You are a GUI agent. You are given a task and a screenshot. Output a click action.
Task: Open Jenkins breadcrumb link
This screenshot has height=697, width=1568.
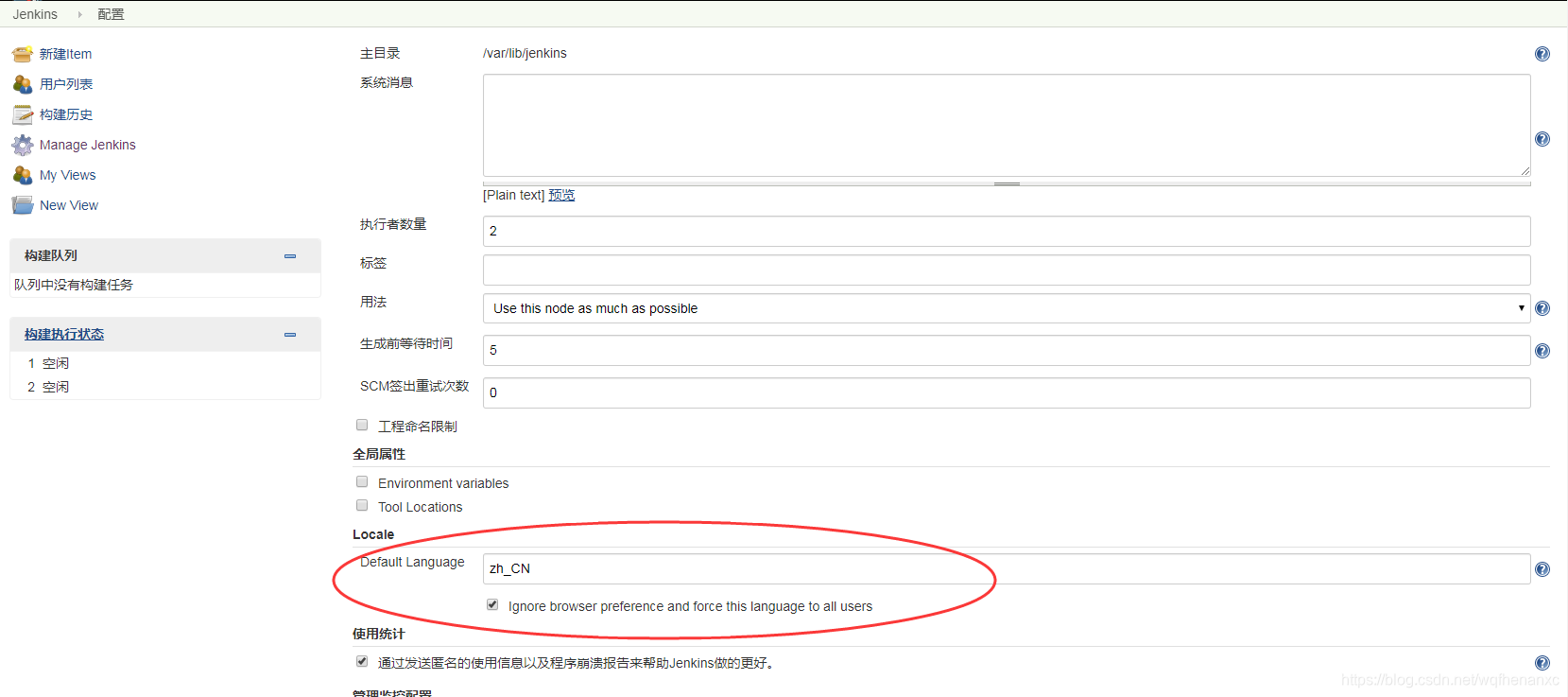click(35, 14)
